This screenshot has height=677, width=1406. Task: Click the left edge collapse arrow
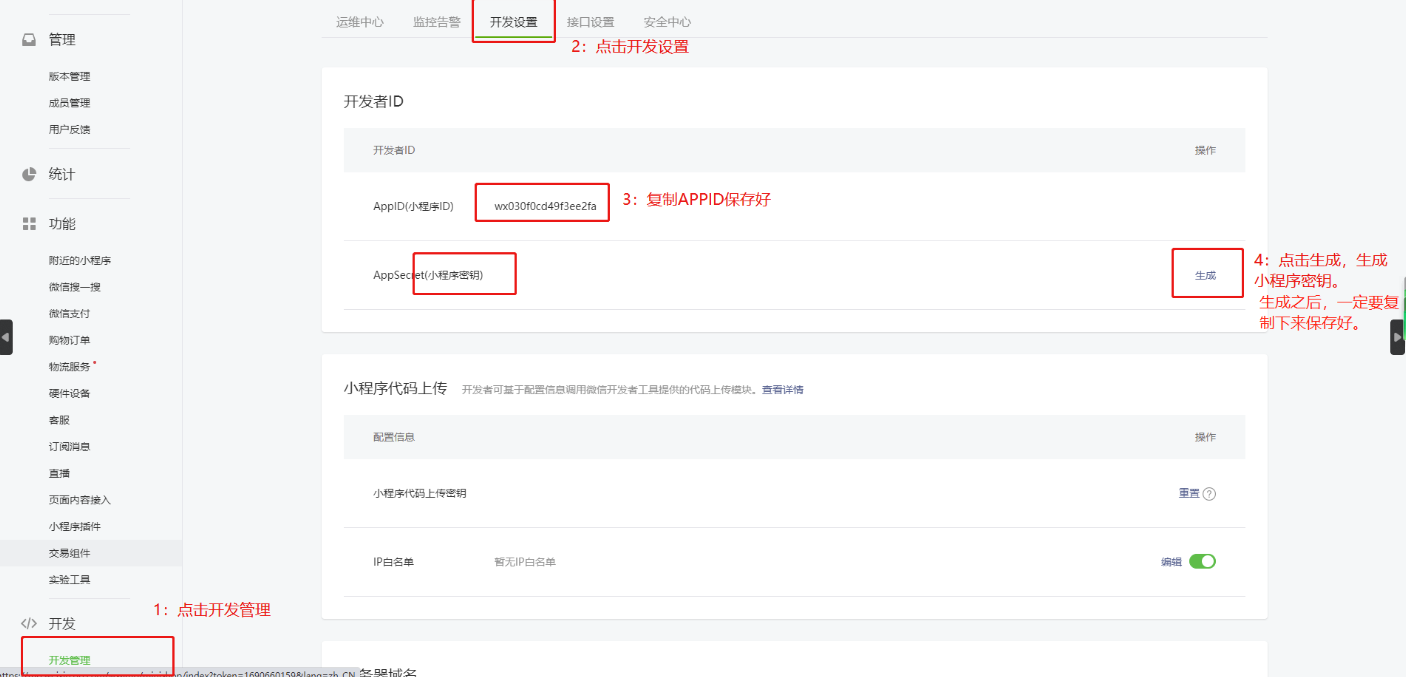click(6, 338)
